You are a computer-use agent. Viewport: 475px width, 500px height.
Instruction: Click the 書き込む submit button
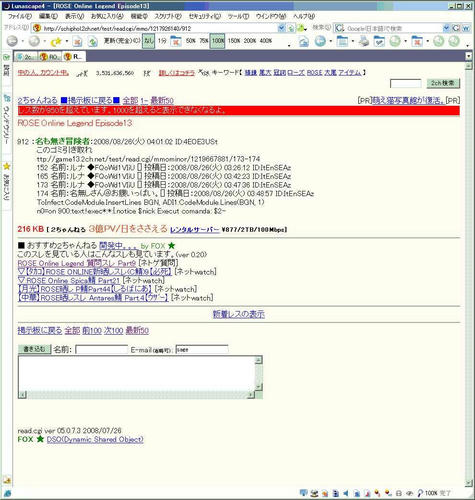click(34, 349)
